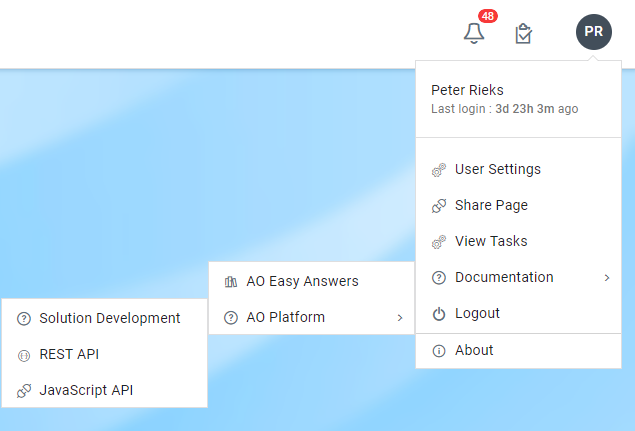Screen dimensions: 635x431
Task: Click the REST API icon
Action: (x=24, y=355)
